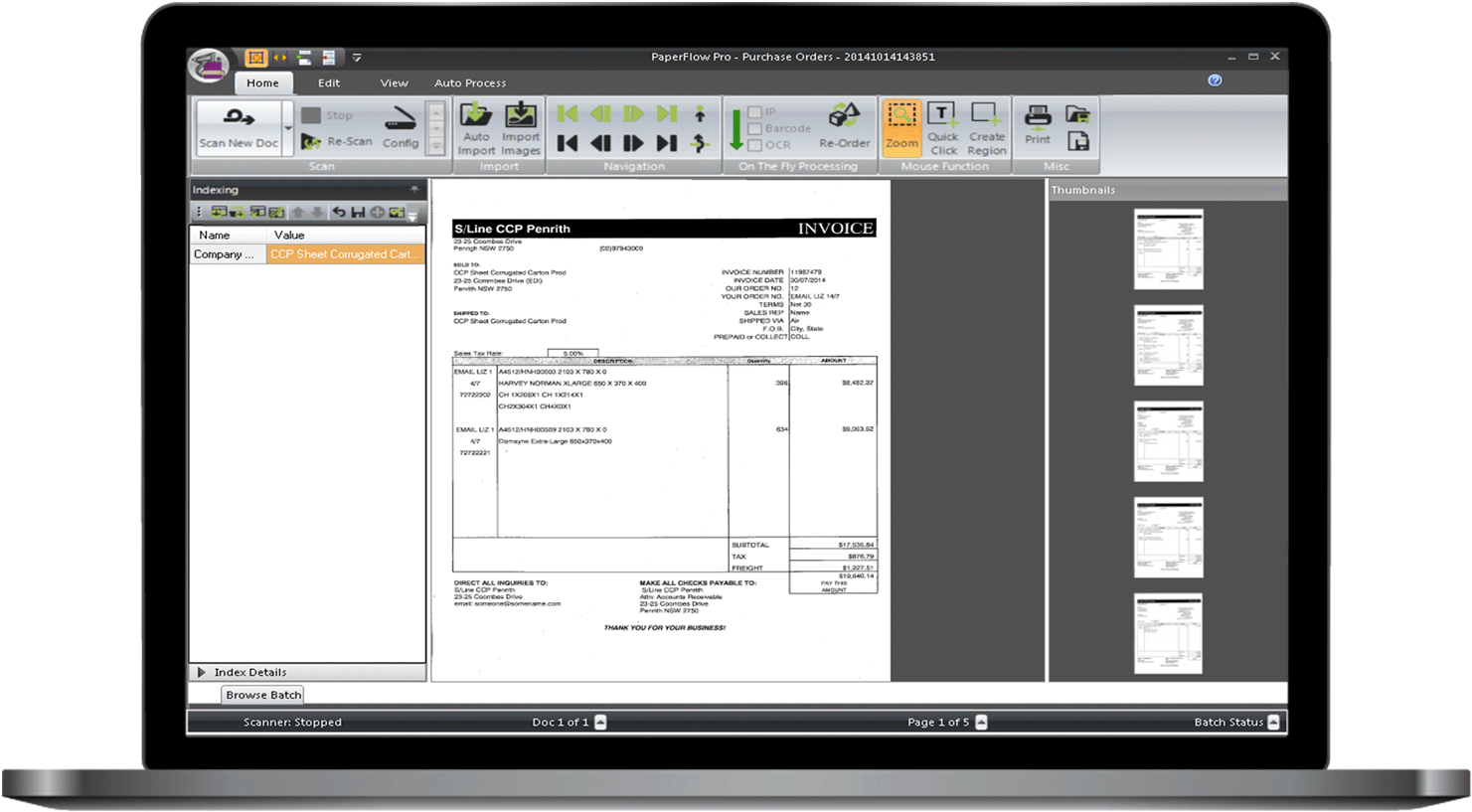1472x812 pixels.
Task: Select the third page thumbnail
Action: [x=1169, y=441]
